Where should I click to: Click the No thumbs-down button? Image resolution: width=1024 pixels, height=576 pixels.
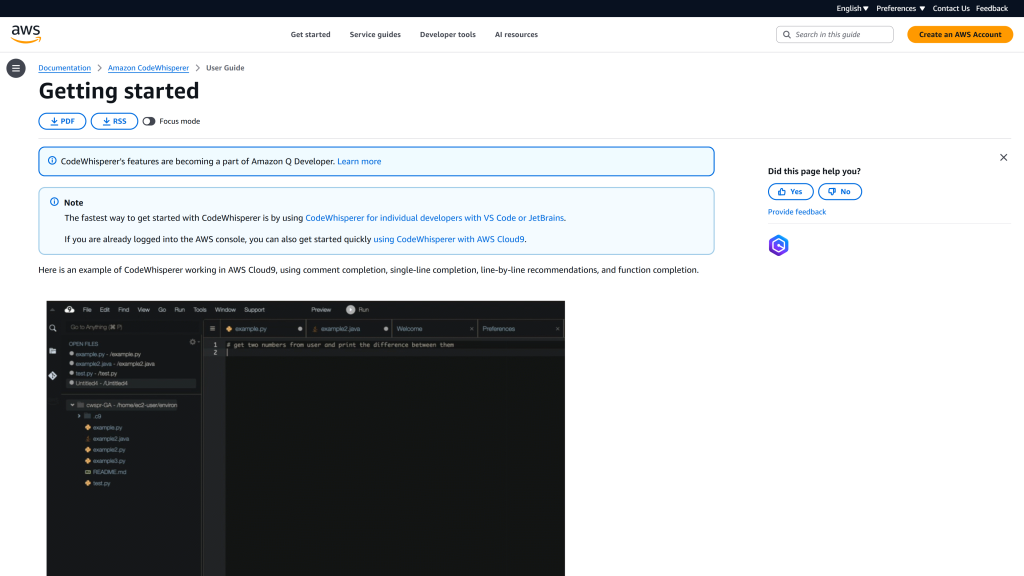(840, 191)
